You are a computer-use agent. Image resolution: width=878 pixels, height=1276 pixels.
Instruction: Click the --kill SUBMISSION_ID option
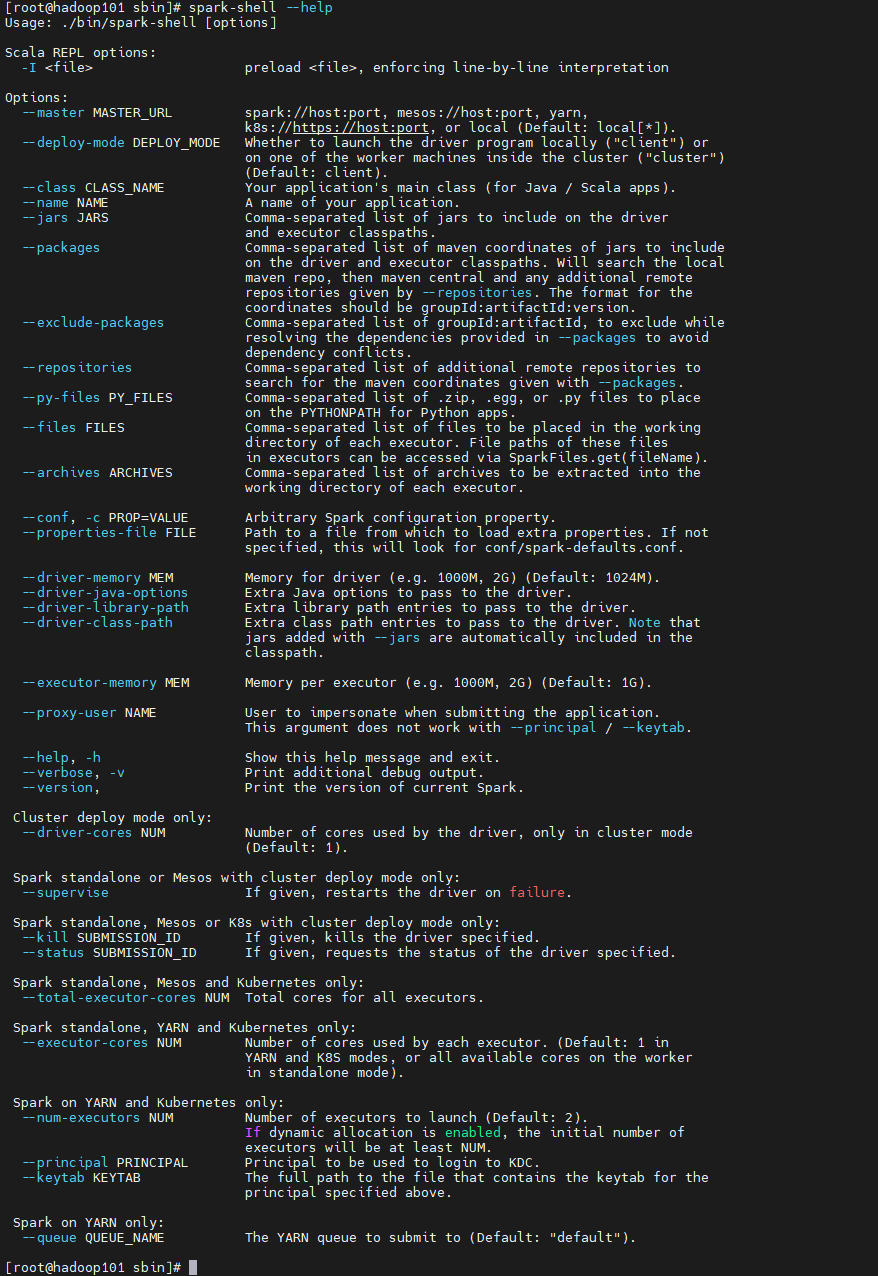tap(101, 937)
